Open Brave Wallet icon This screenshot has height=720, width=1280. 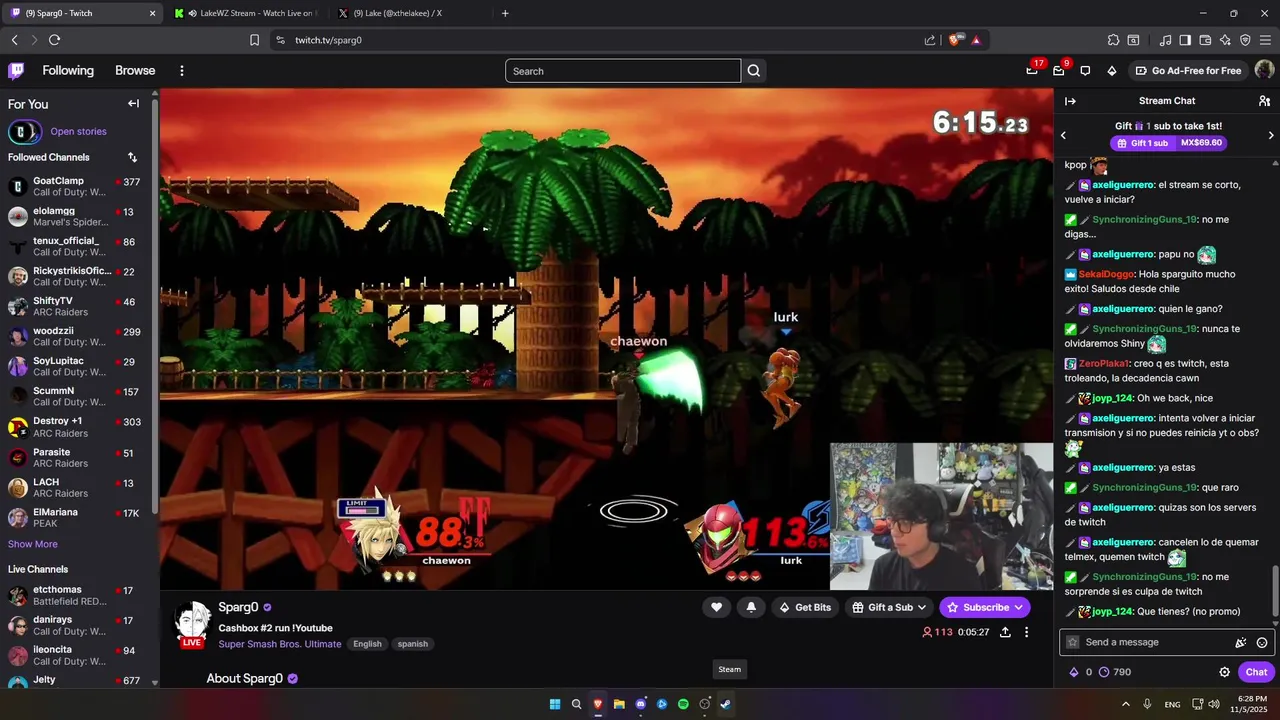point(1205,40)
